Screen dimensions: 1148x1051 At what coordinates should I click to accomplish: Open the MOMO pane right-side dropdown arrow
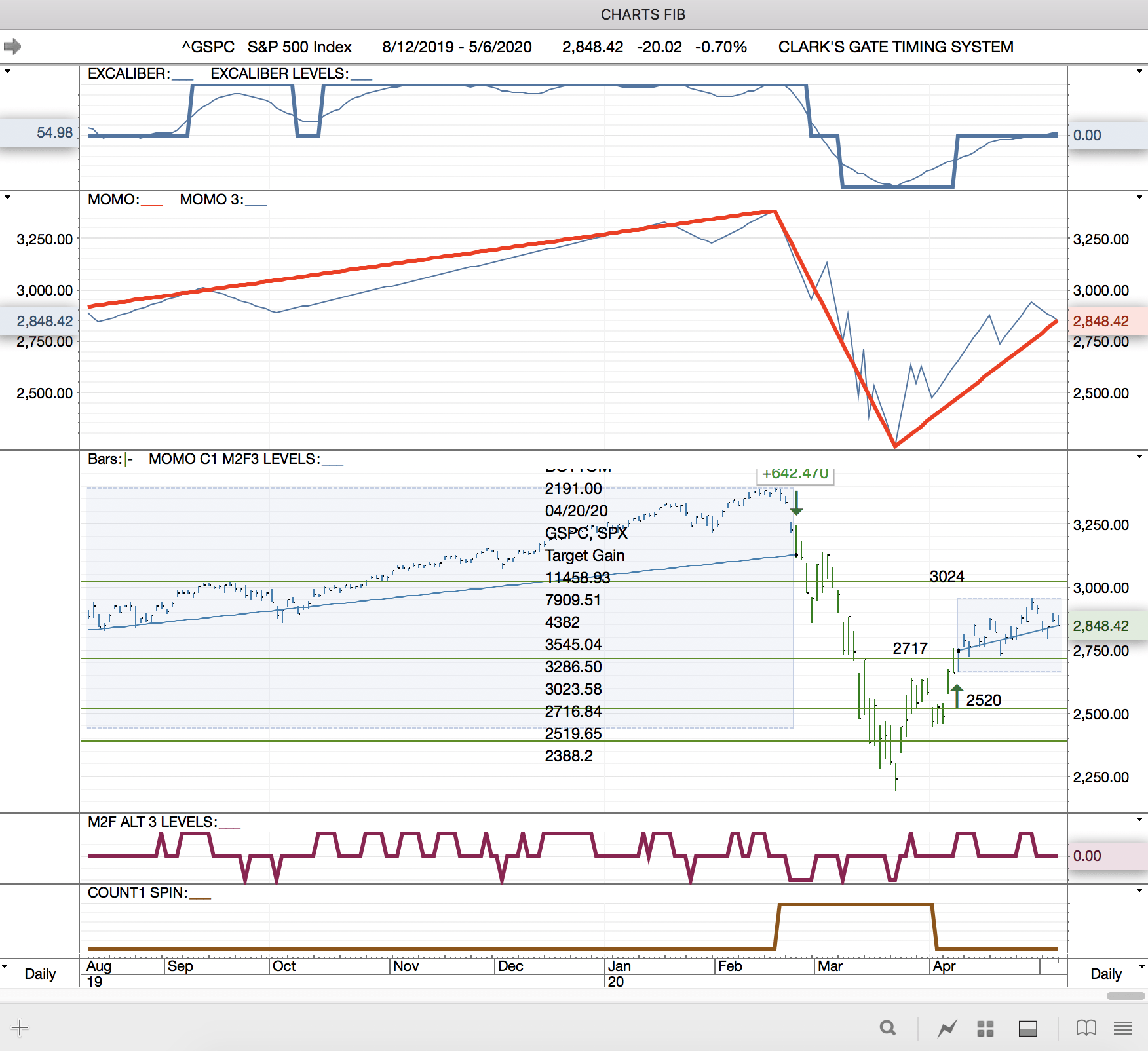(x=1139, y=197)
